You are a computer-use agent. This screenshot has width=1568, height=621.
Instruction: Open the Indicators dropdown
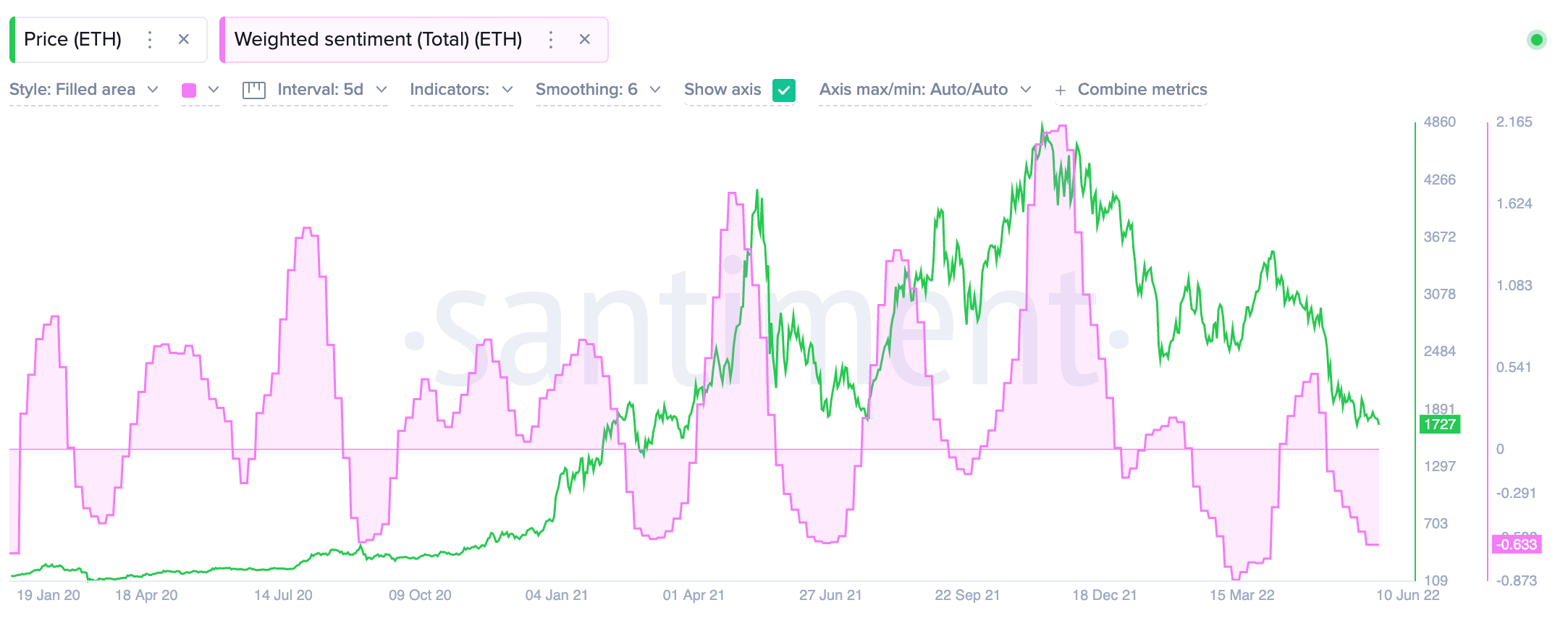[x=461, y=90]
